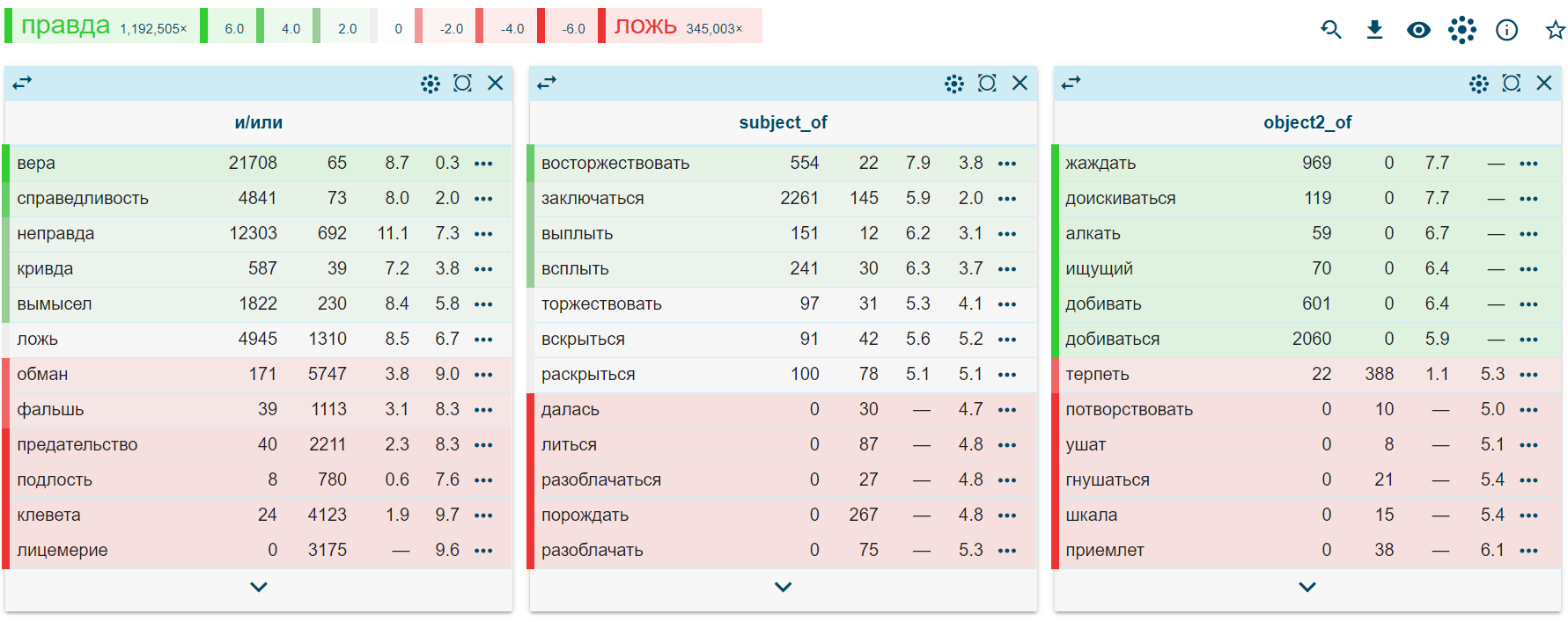Show more rows under subject_of
1568x622 pixels.
click(x=783, y=587)
